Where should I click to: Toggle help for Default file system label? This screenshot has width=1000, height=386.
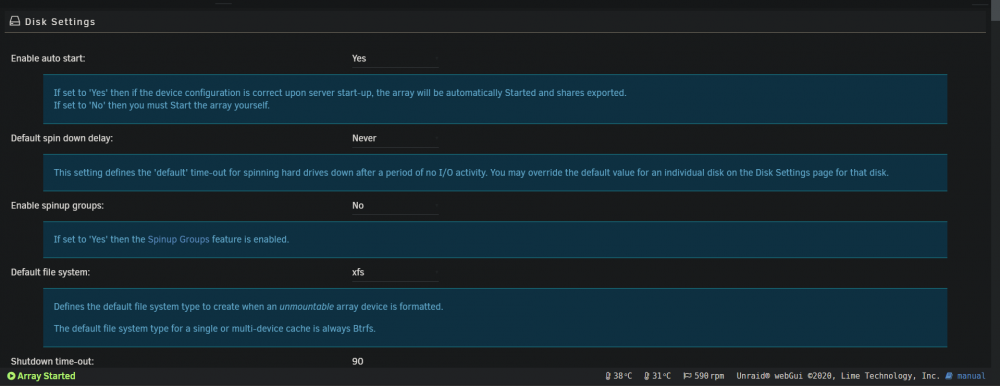pyautogui.click(x=50, y=272)
